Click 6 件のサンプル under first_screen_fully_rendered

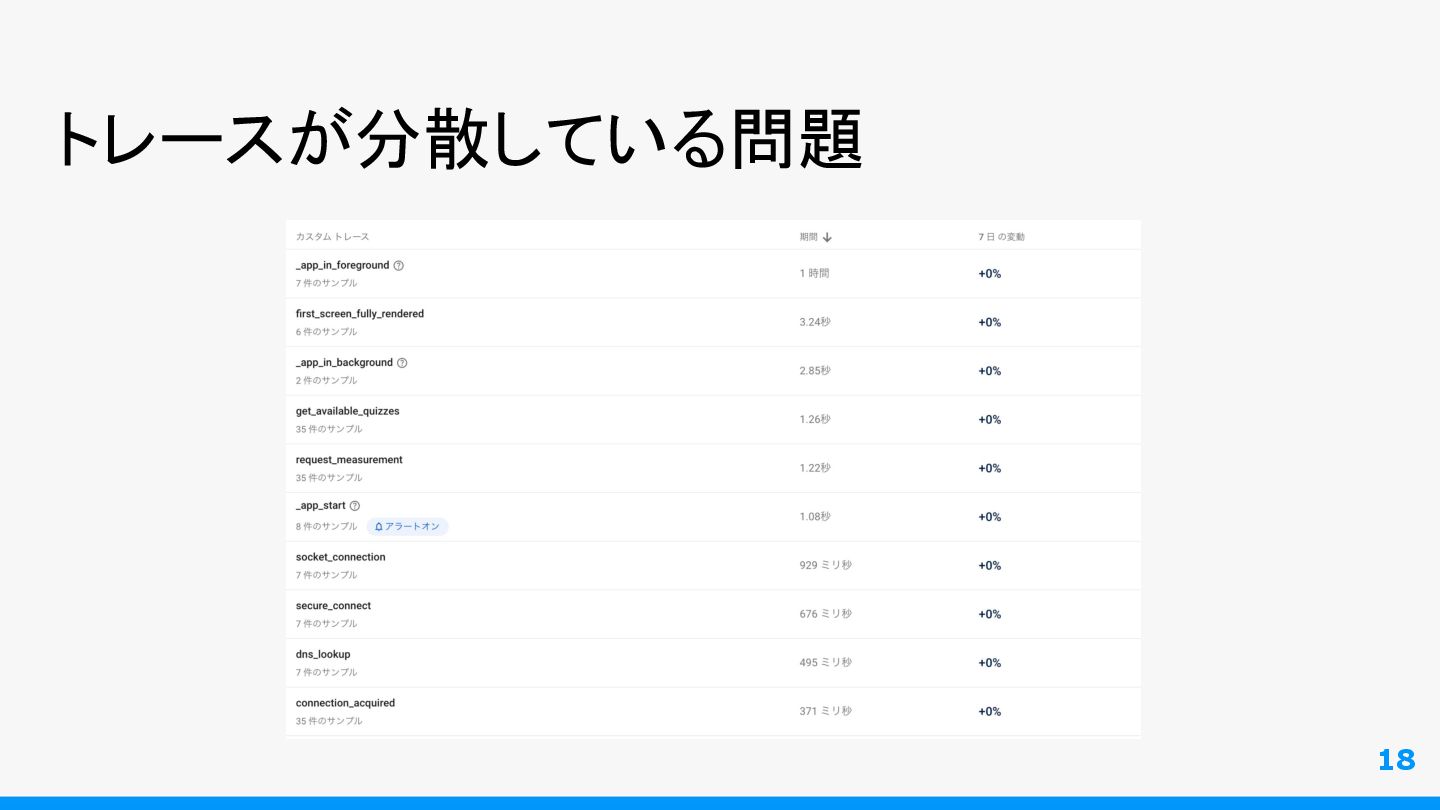pos(326,332)
